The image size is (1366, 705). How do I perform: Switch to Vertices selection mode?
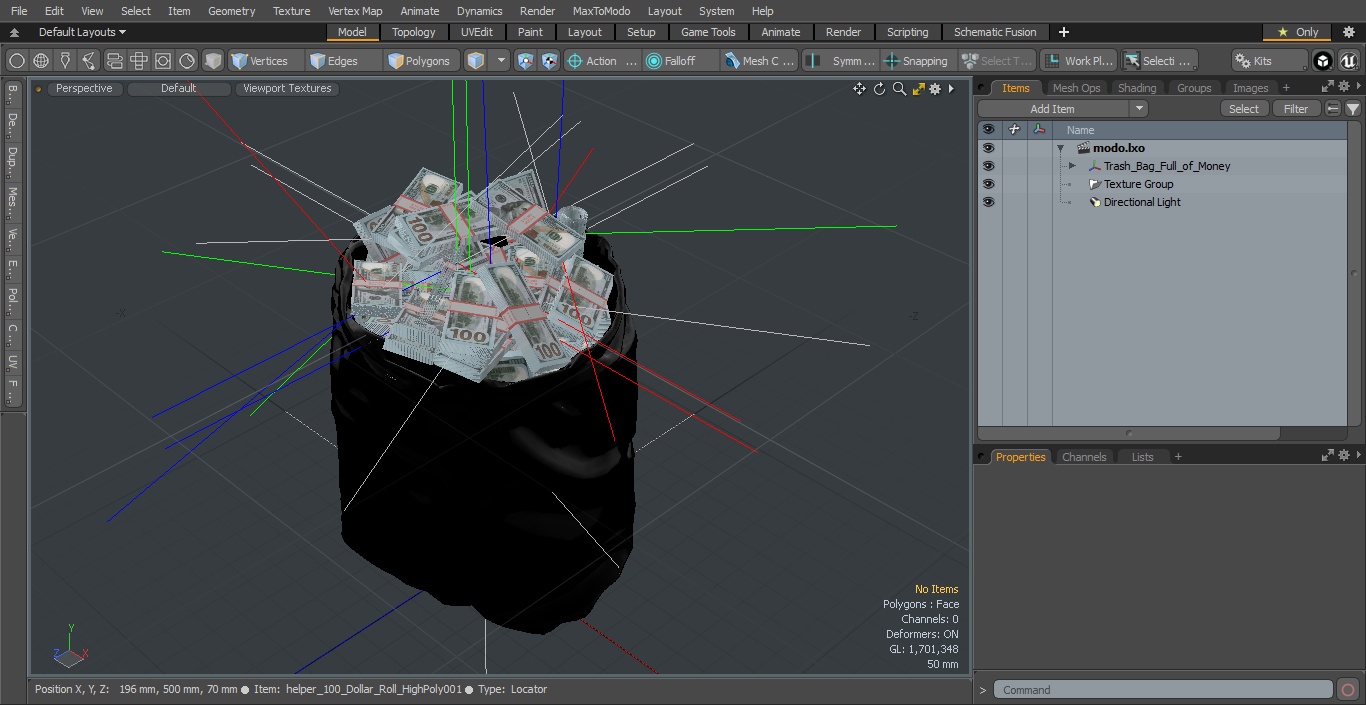265,61
